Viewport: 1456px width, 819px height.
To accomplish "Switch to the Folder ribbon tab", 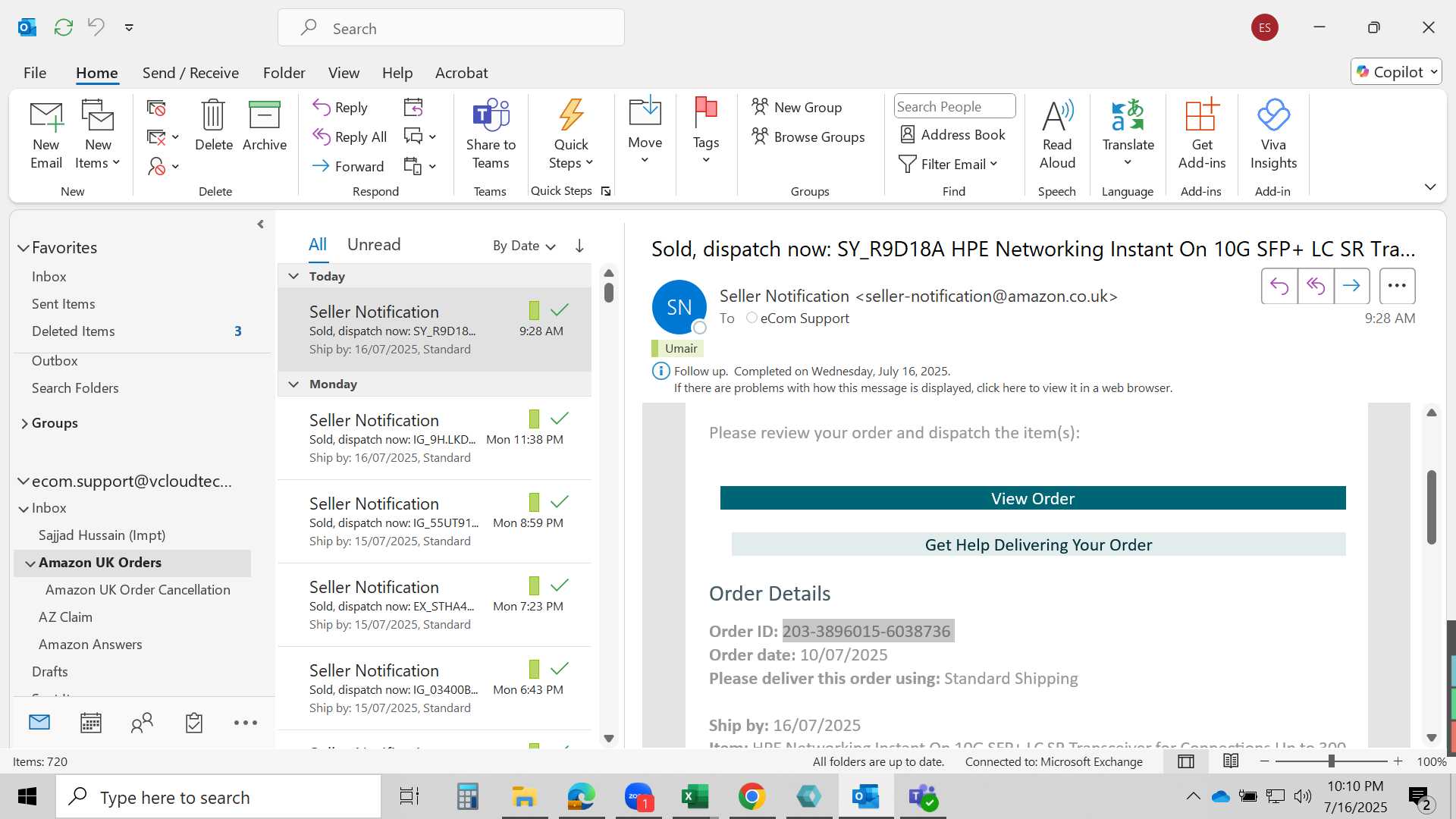I will (x=284, y=73).
